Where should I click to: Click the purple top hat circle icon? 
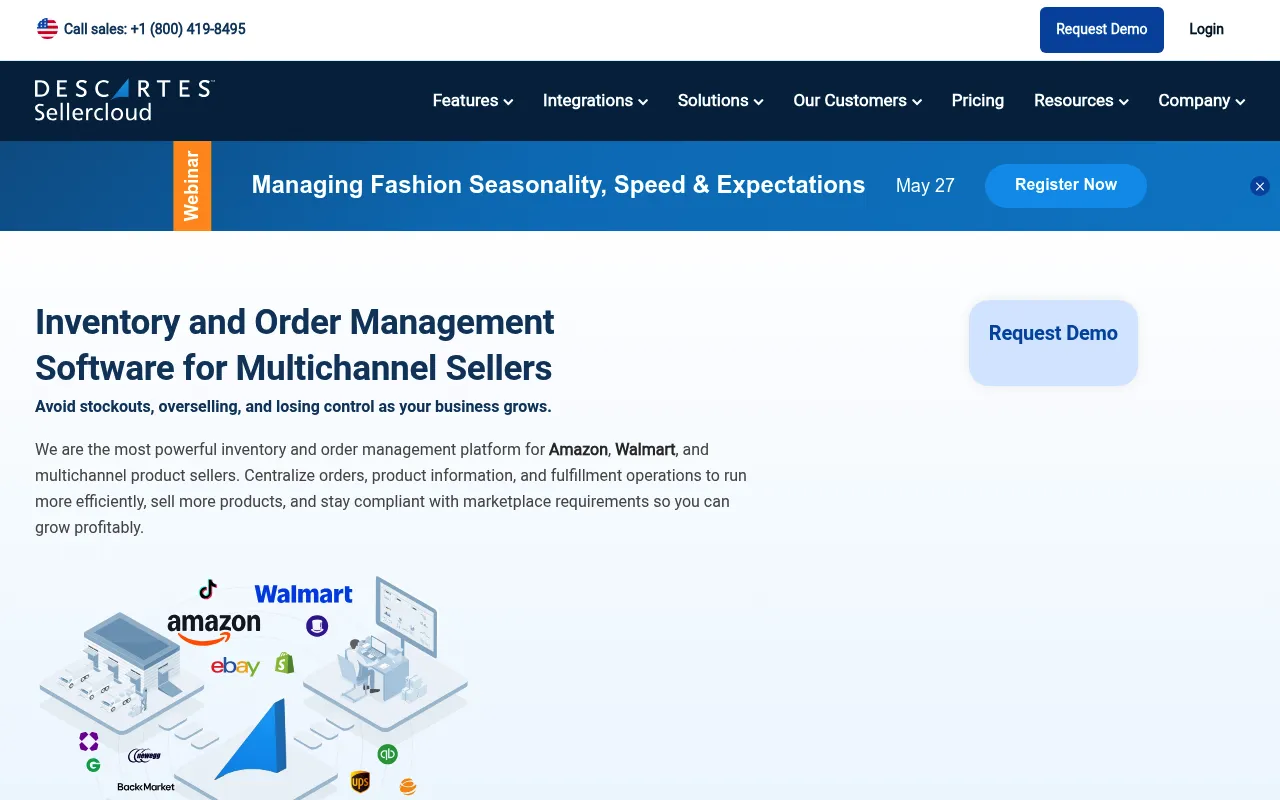point(317,626)
